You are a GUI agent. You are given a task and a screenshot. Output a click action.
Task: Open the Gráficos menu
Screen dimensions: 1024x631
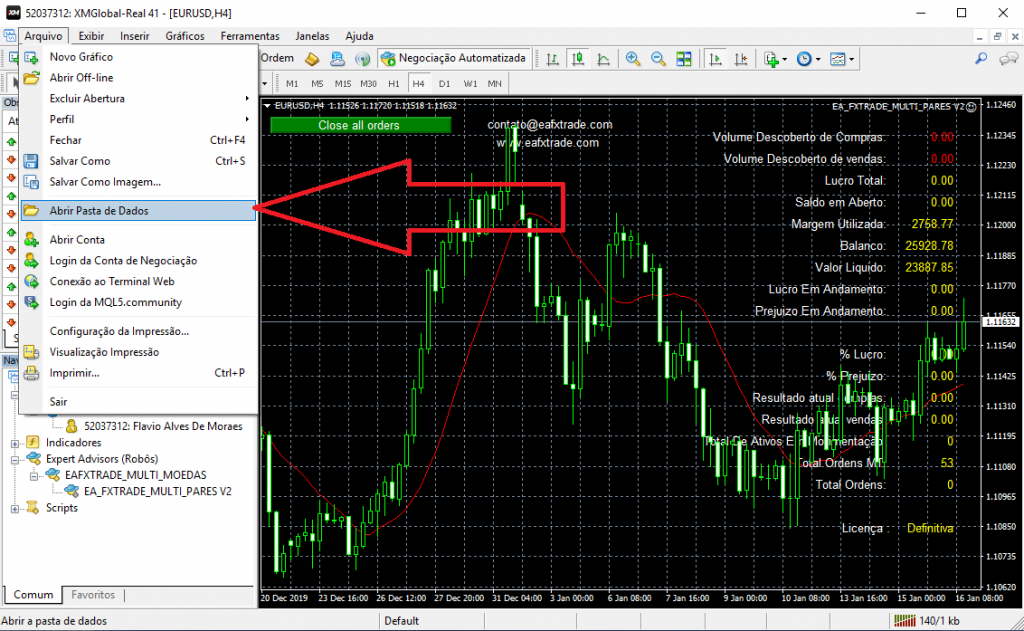pyautogui.click(x=185, y=36)
